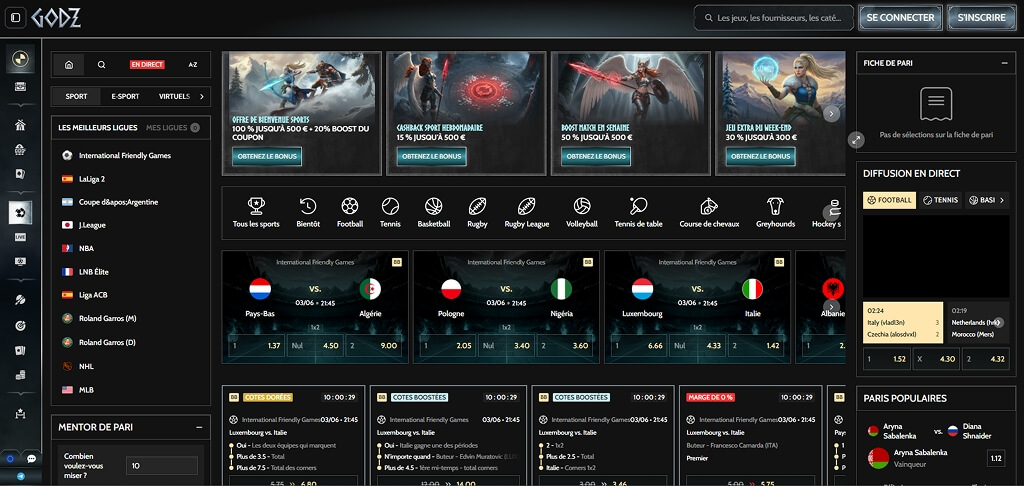Open the home icon in betting navigation

(x=69, y=65)
